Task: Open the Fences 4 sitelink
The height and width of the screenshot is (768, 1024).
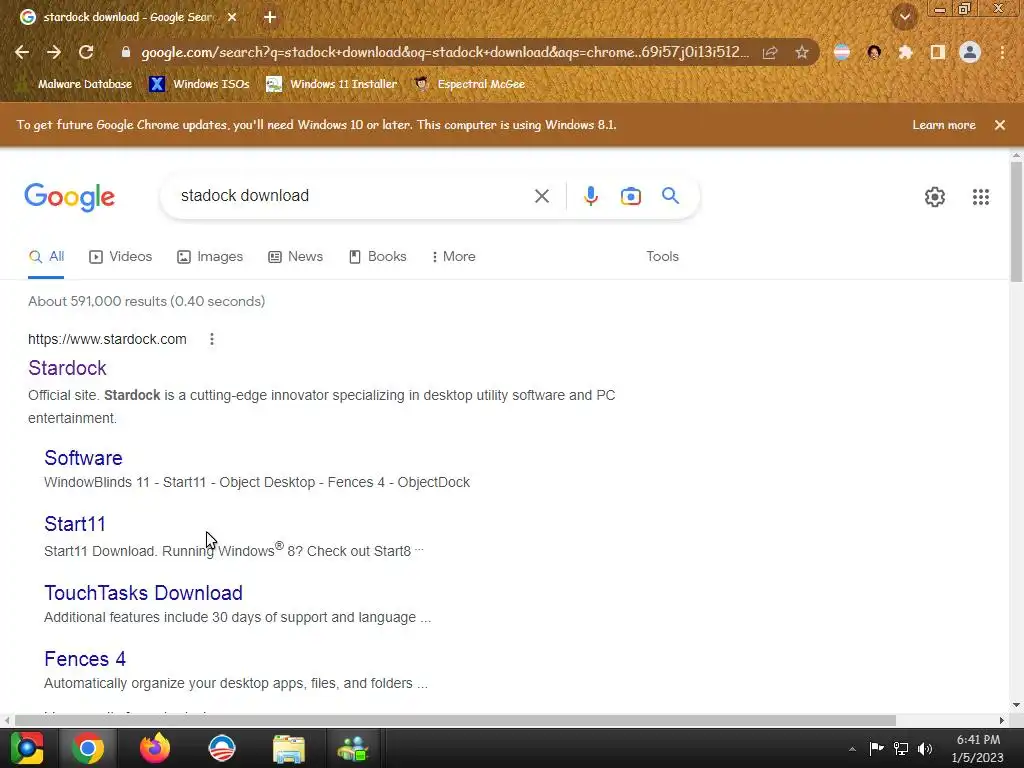Action: tap(85, 659)
